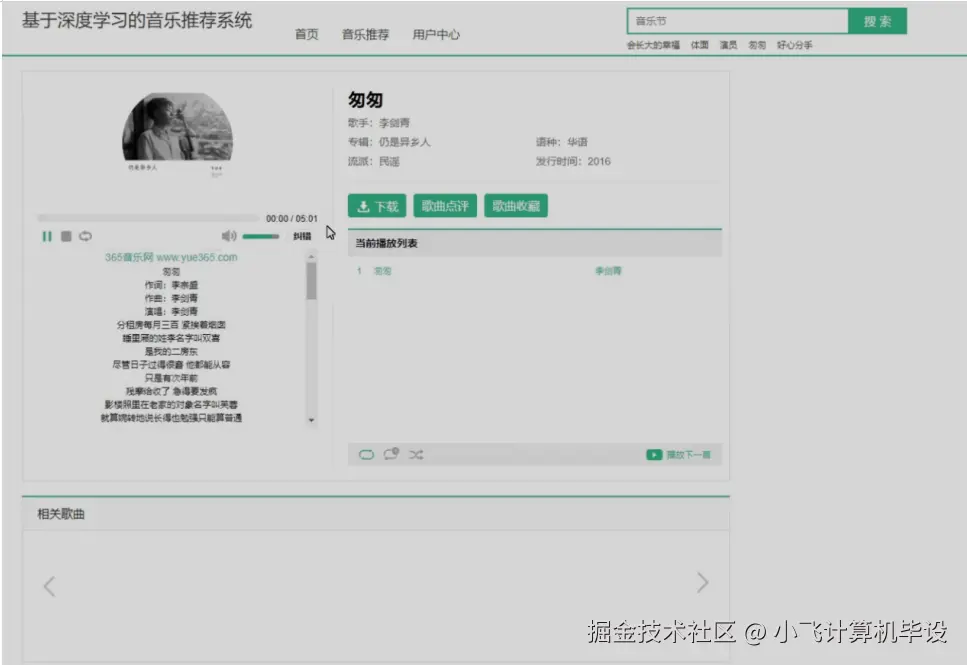Viewport: 967px width, 665px height.
Task: Click the left arrow in 相关歌曲 section
Action: [x=49, y=585]
